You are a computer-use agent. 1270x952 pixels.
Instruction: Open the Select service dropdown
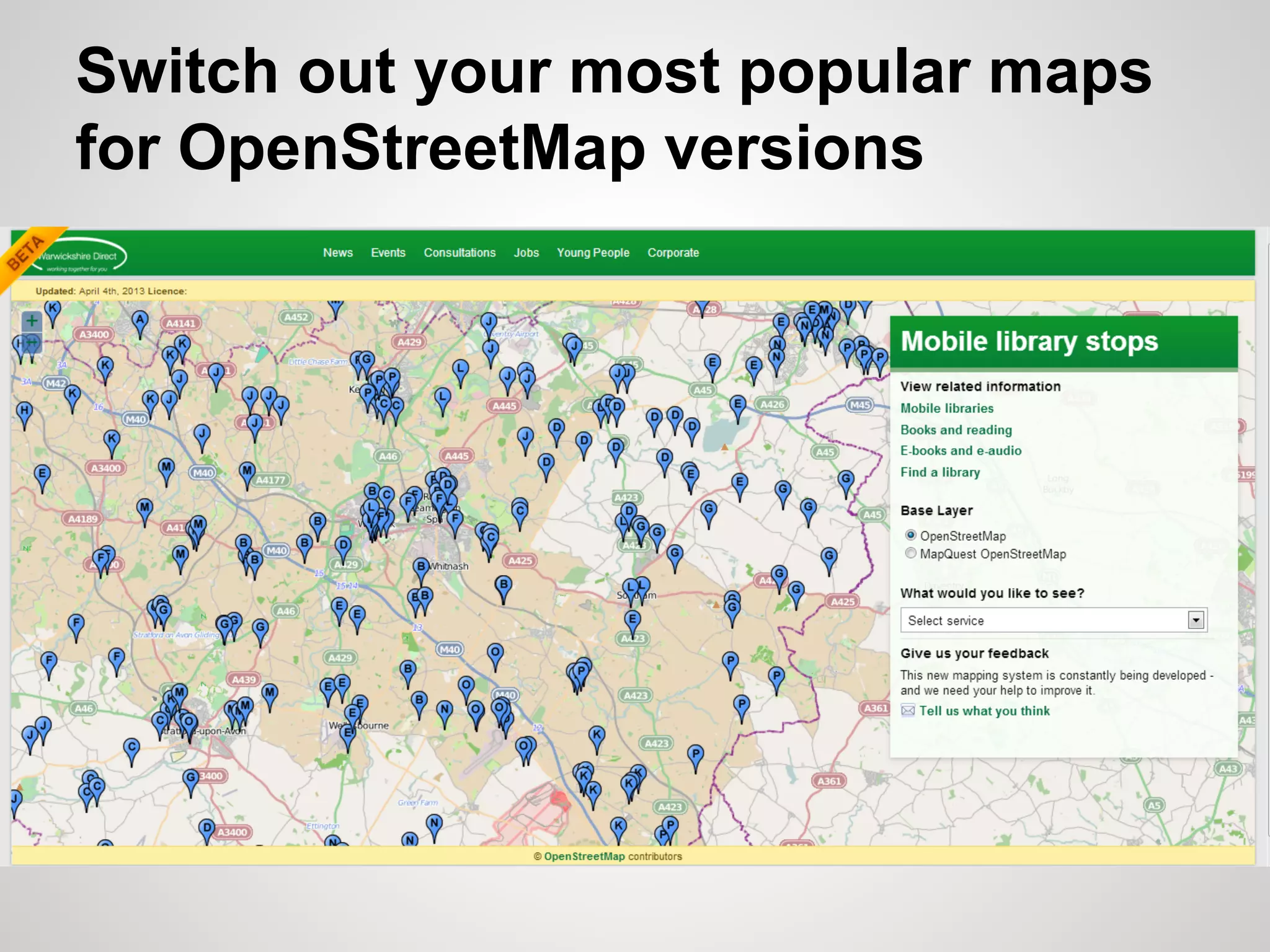[x=1054, y=620]
